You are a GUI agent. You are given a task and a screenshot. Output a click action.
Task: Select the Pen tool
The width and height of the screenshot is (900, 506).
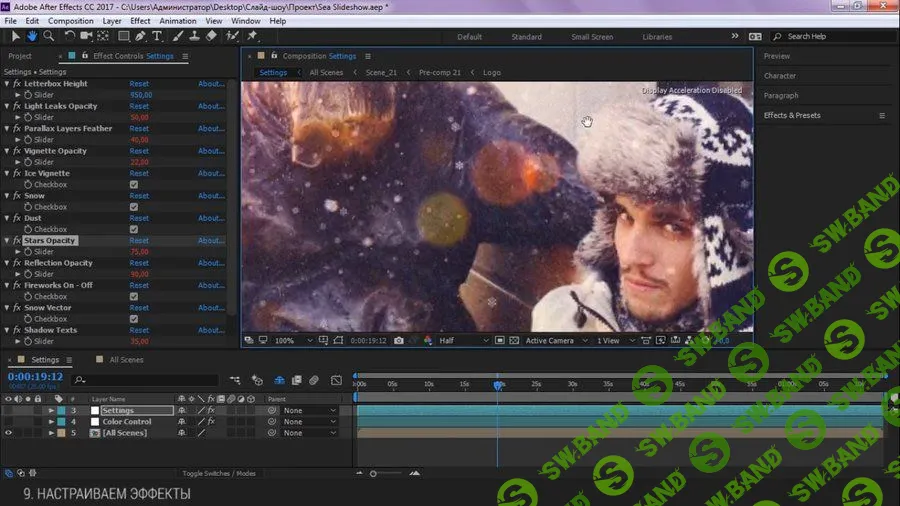140,36
